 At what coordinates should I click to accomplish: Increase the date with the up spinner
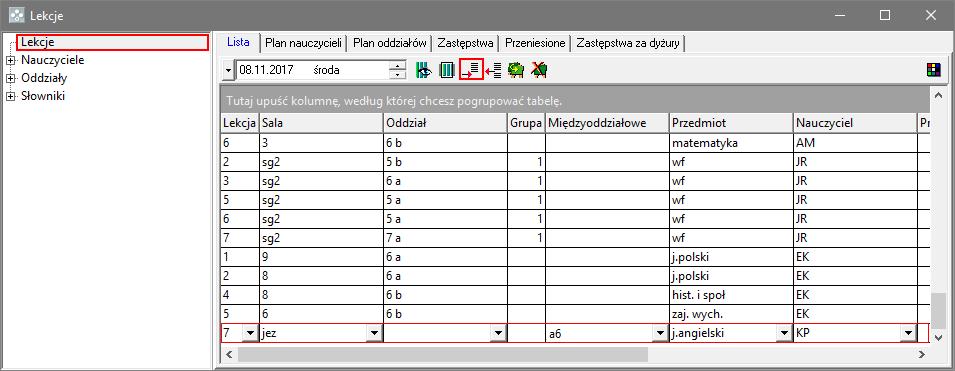397,65
